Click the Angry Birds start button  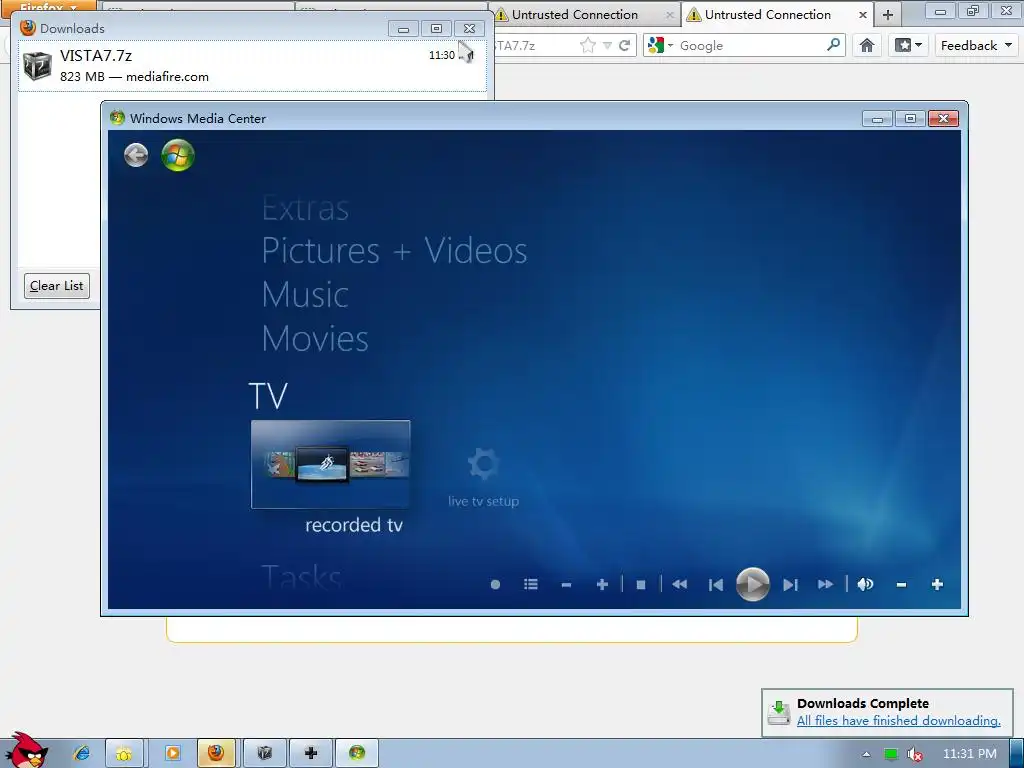pos(26,750)
